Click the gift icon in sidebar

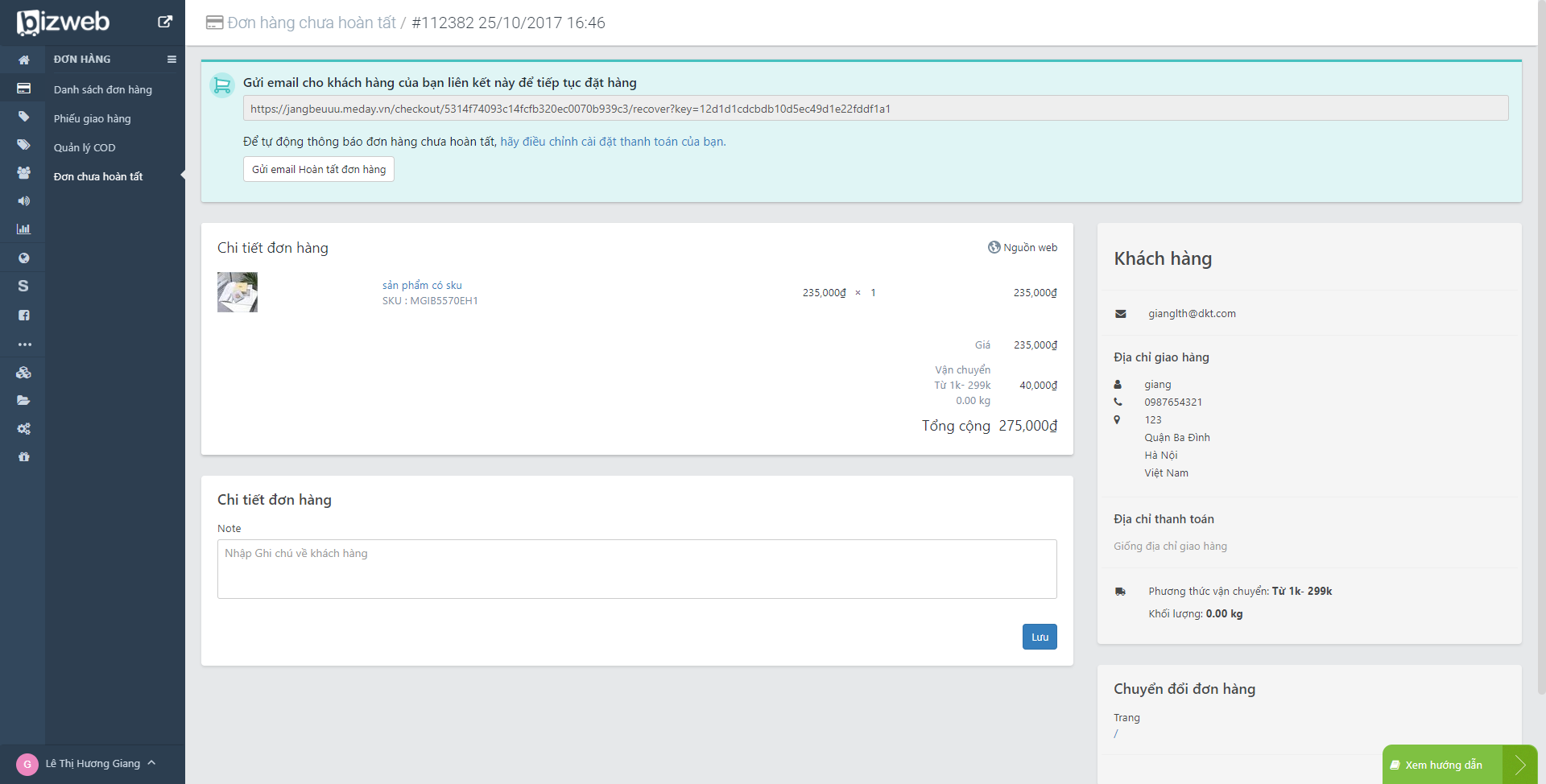tap(23, 457)
